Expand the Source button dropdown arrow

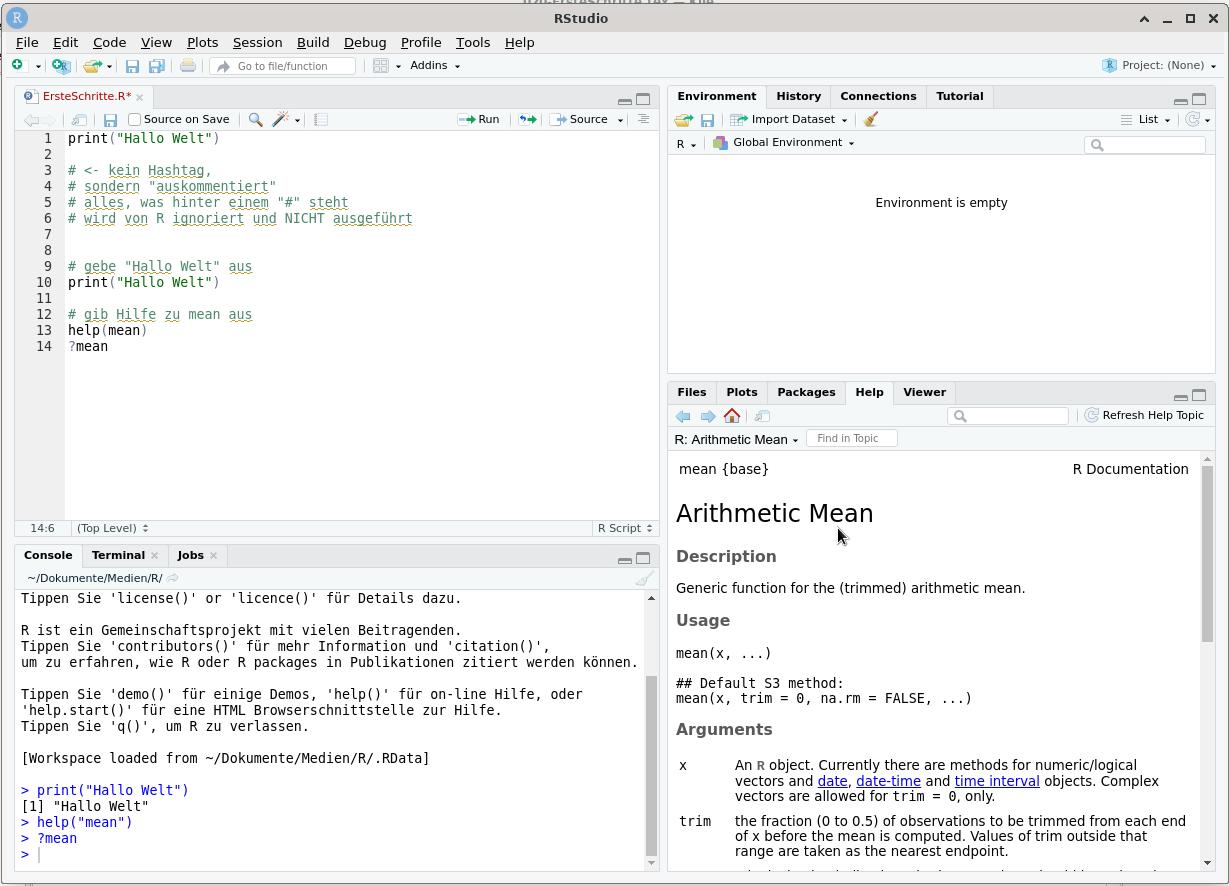(620, 120)
